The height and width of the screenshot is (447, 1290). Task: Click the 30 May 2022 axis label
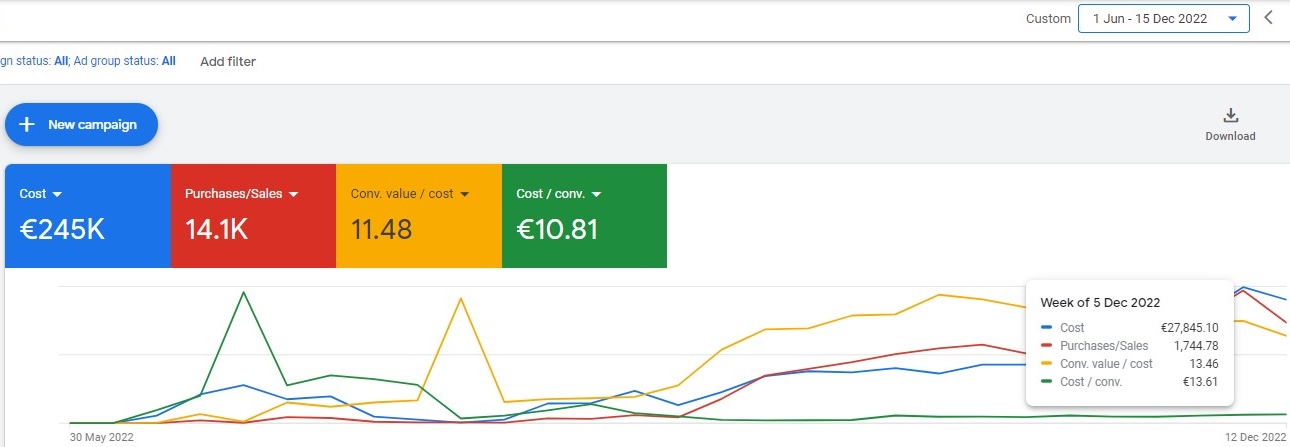tap(101, 437)
